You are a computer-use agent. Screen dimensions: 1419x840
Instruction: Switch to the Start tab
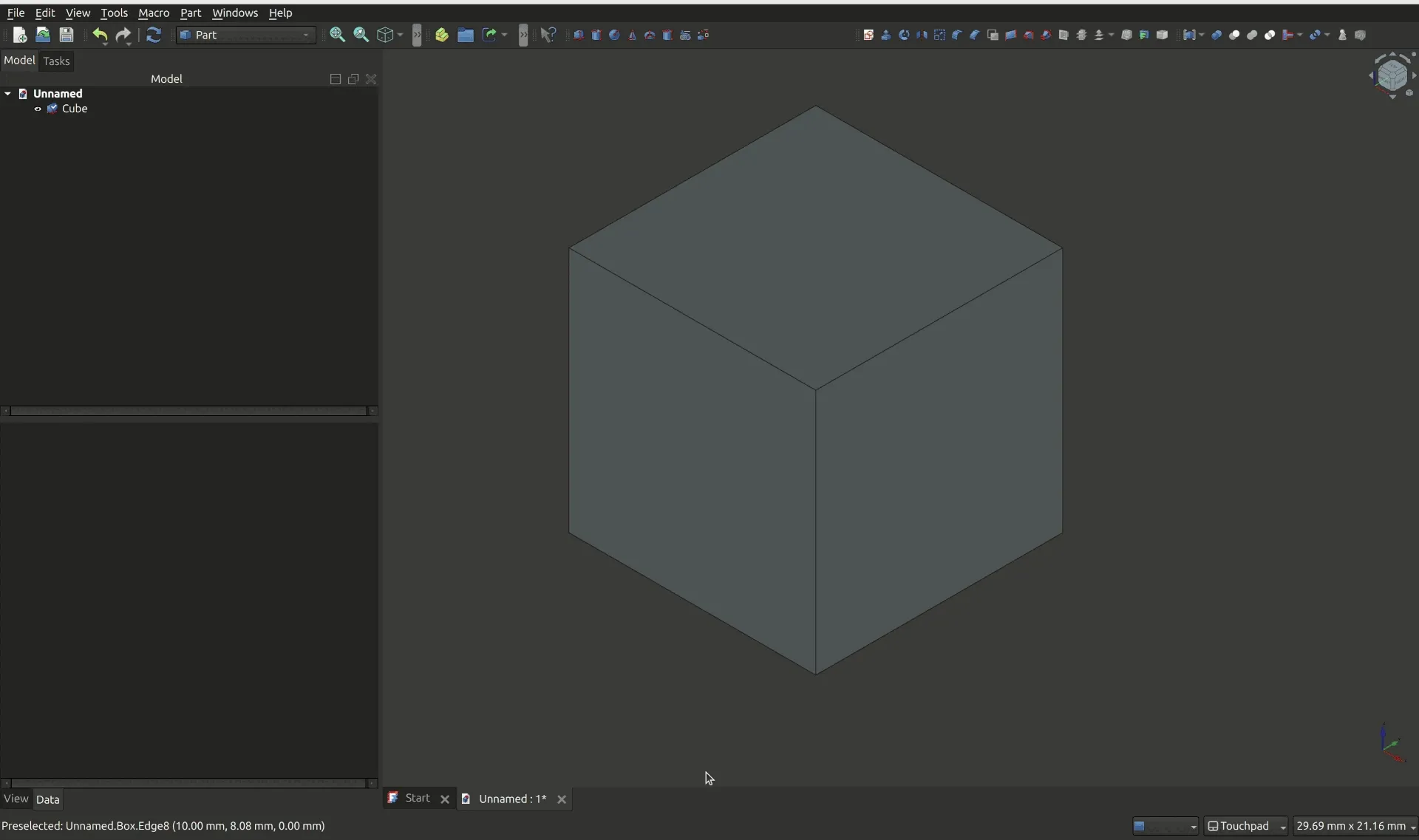pos(416,799)
